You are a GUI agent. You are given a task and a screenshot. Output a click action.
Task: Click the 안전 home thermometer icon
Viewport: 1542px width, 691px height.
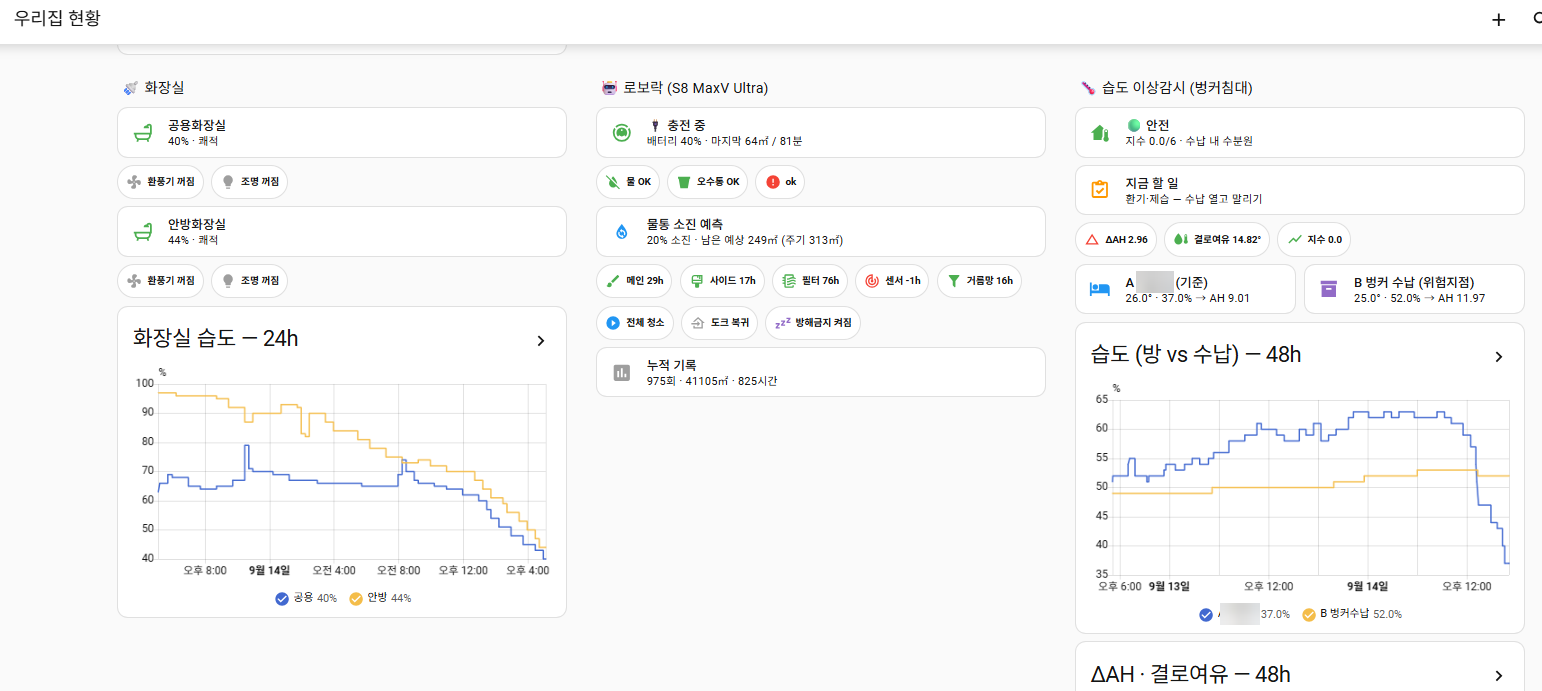[1100, 133]
